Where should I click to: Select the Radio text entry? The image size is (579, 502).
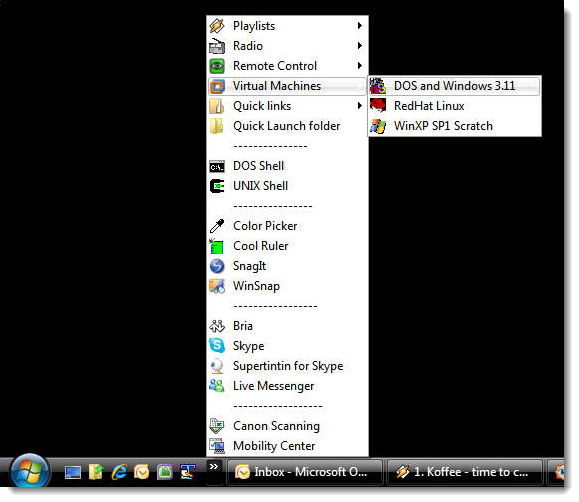248,46
